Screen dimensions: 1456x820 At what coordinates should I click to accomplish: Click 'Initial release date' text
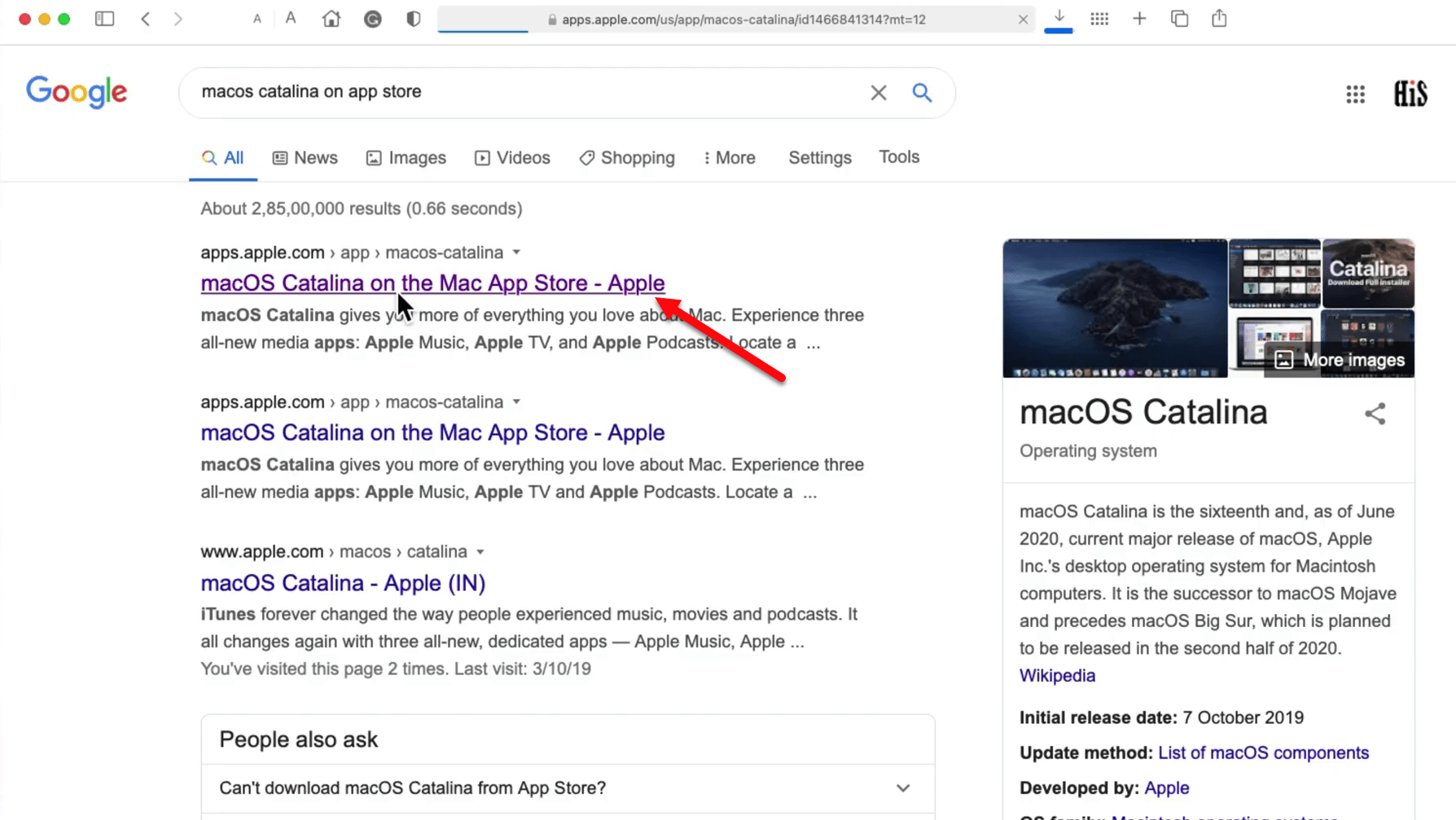pos(1099,717)
